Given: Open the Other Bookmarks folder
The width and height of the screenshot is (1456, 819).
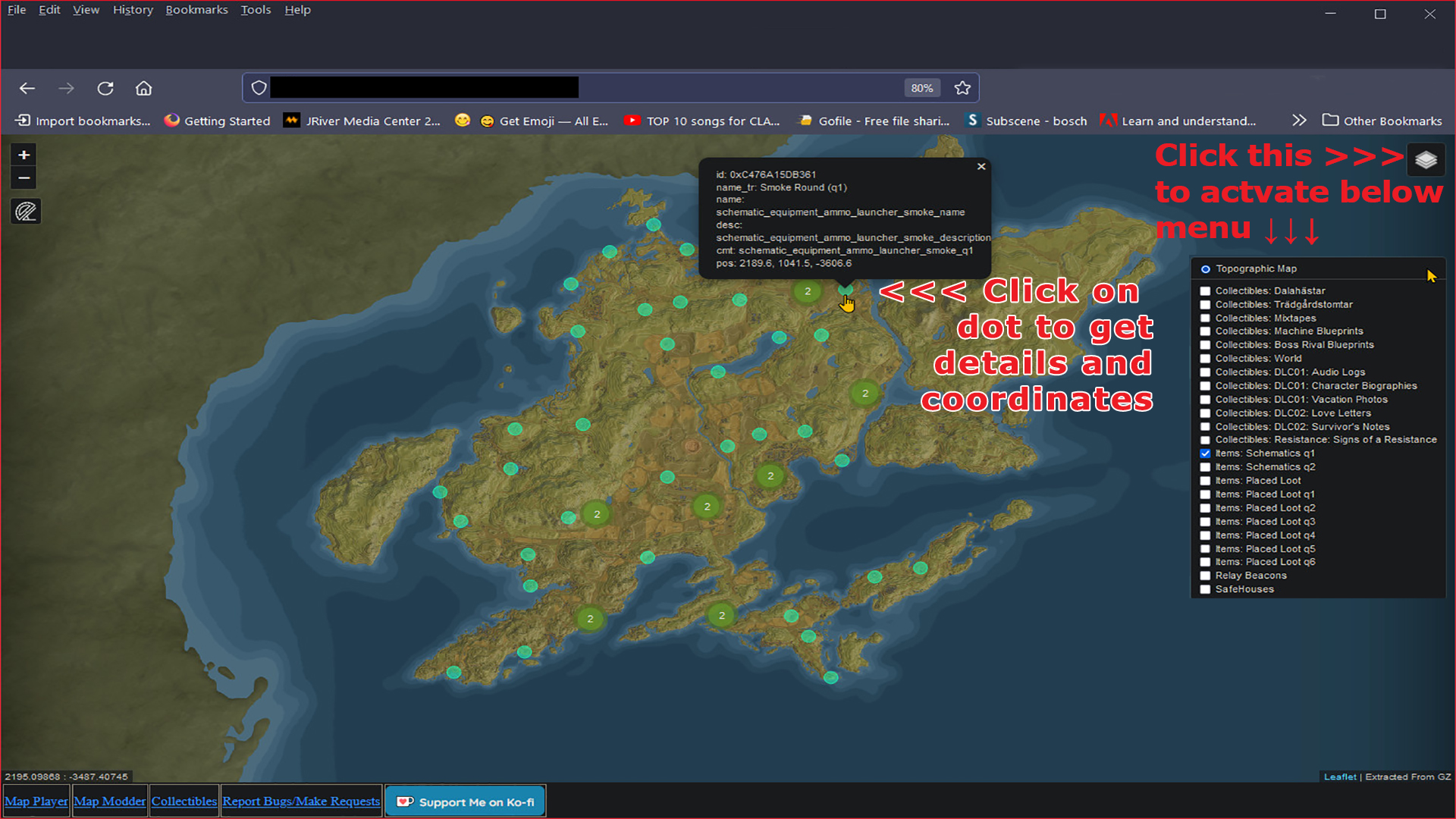Looking at the screenshot, I should pyautogui.click(x=1382, y=121).
